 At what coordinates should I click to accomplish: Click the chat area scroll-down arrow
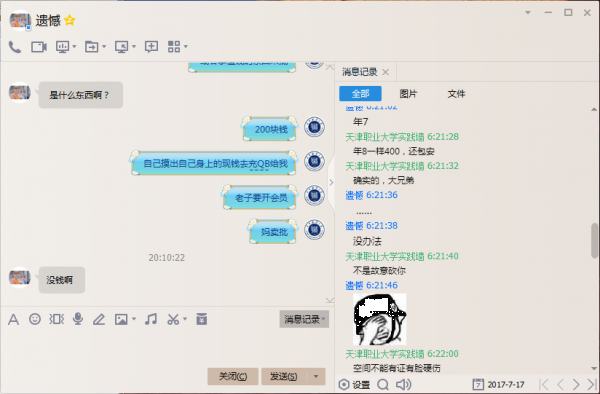point(329,301)
